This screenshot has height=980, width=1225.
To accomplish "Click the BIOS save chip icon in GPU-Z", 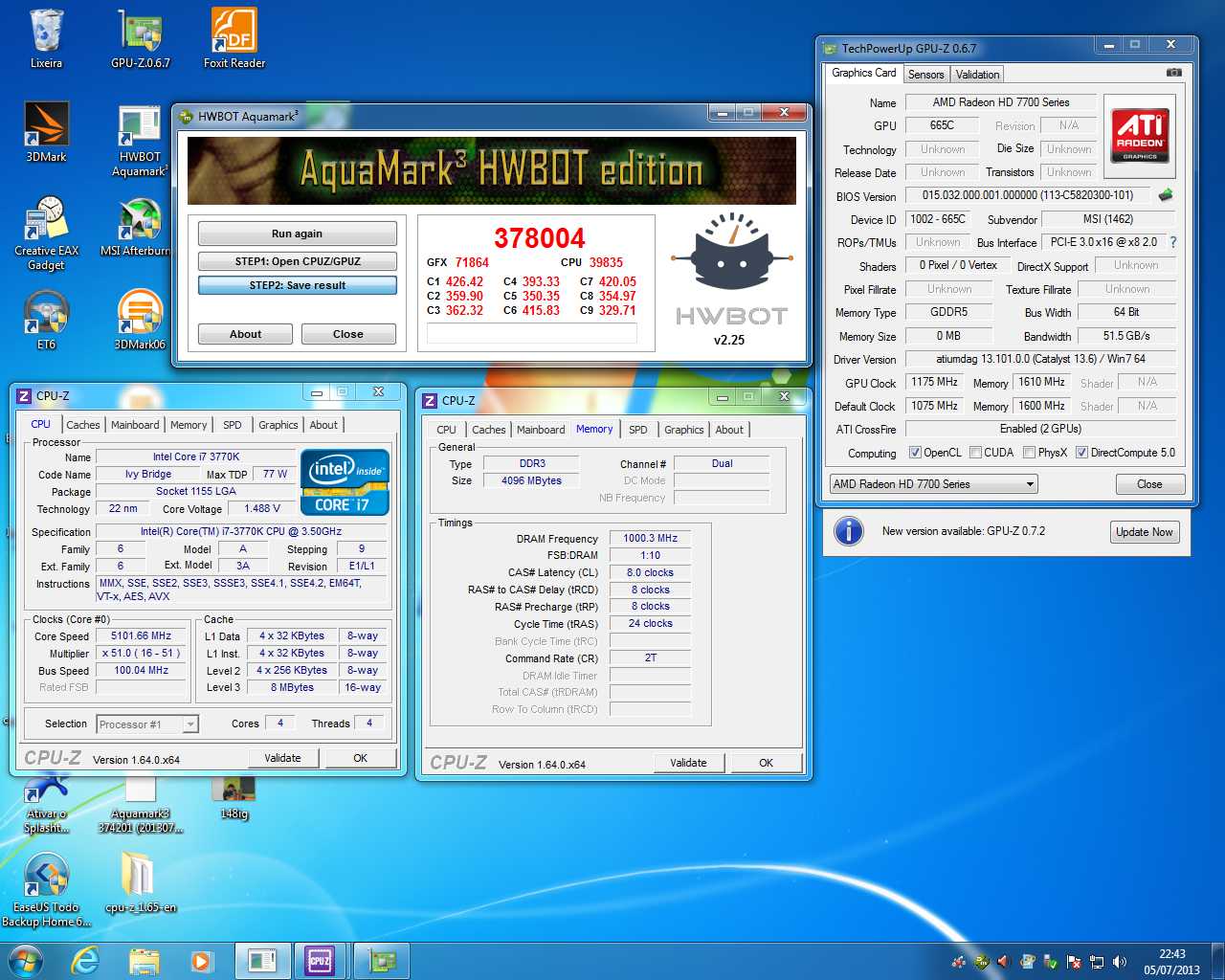I will tap(1166, 195).
